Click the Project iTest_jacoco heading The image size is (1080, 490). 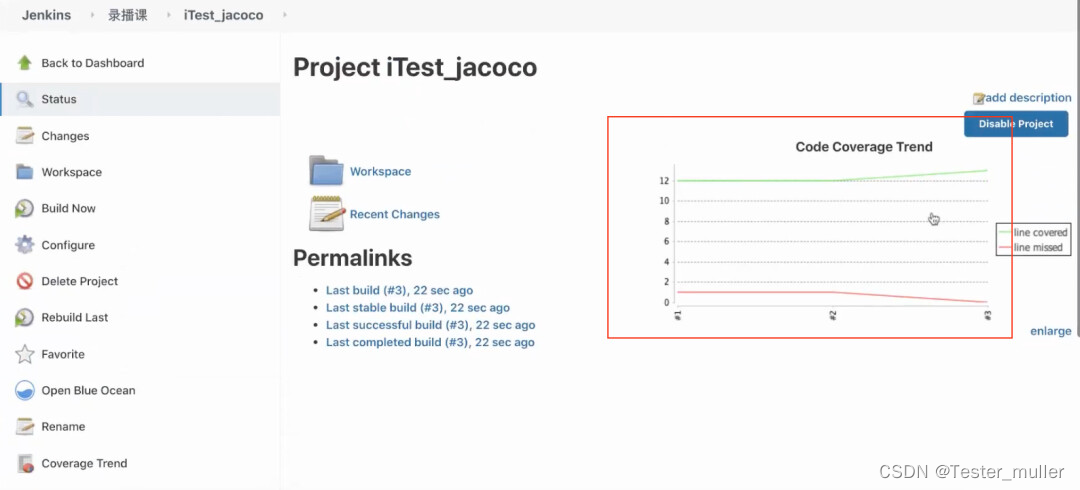click(415, 68)
